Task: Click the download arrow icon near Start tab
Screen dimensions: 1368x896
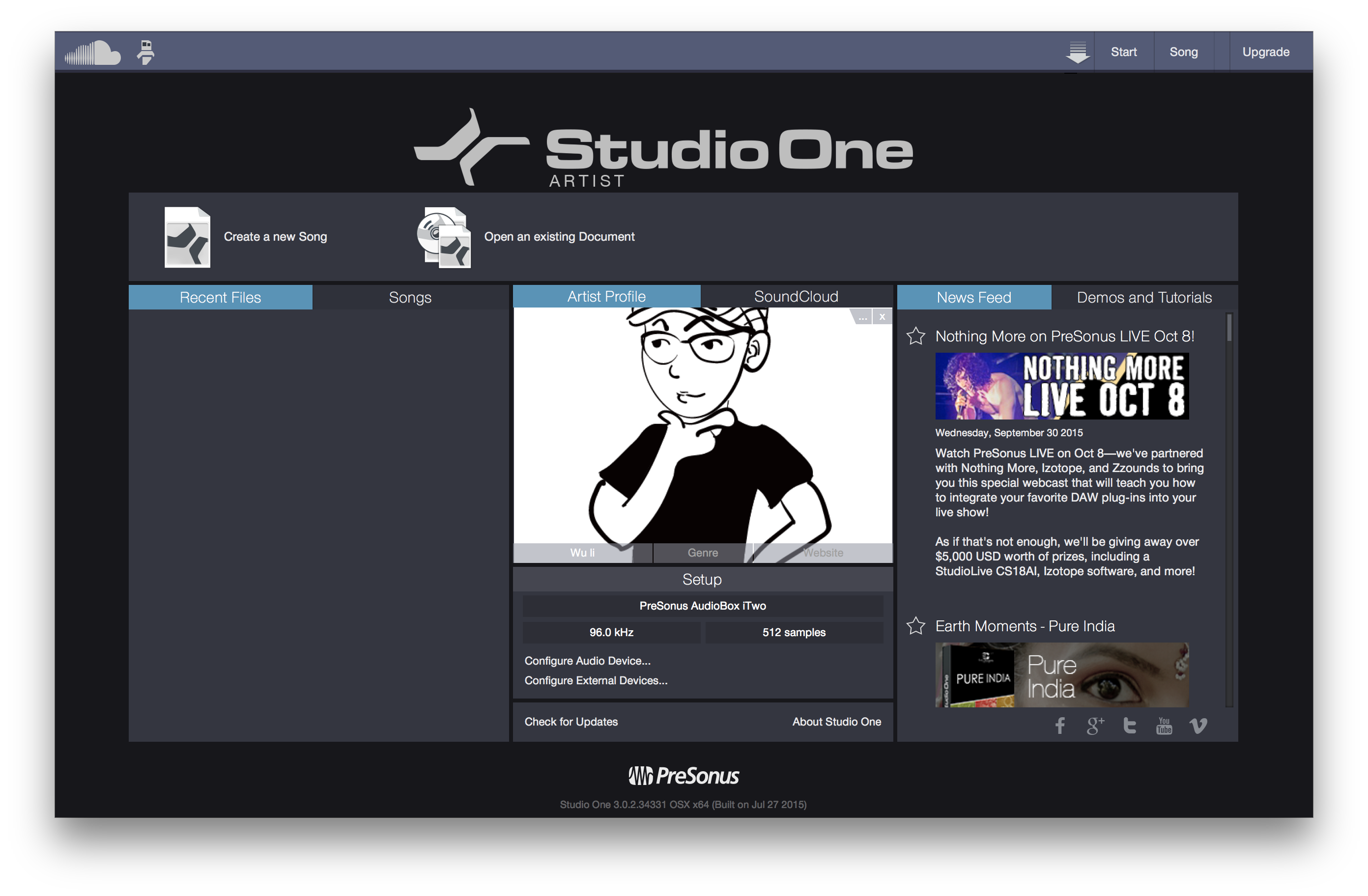Action: 1078,51
